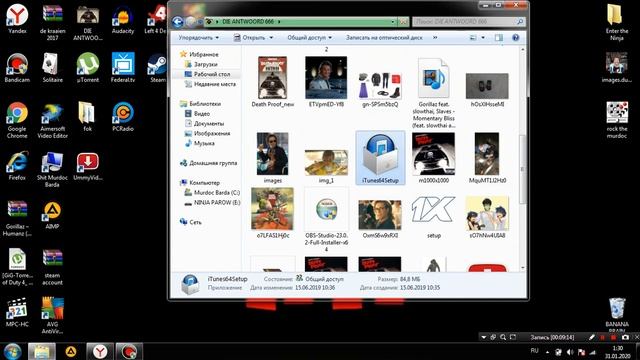This screenshot has height=360, width=640.
Task: Open address bar history dropdown
Action: (393, 22)
